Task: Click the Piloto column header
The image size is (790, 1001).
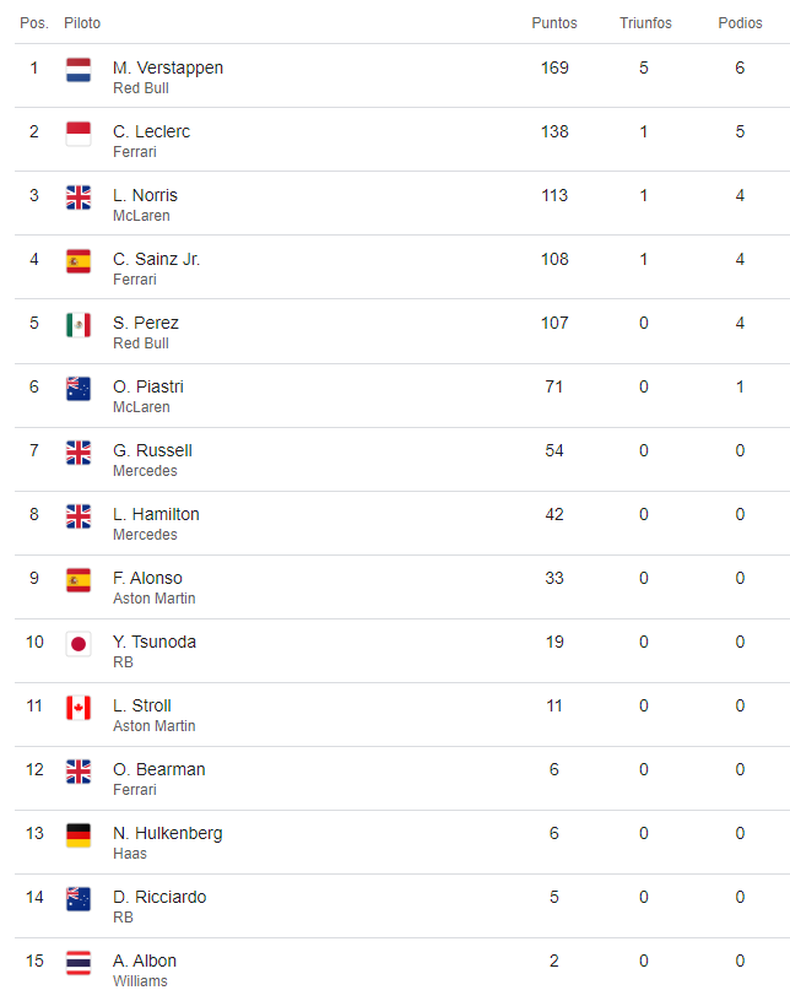Action: coord(82,23)
